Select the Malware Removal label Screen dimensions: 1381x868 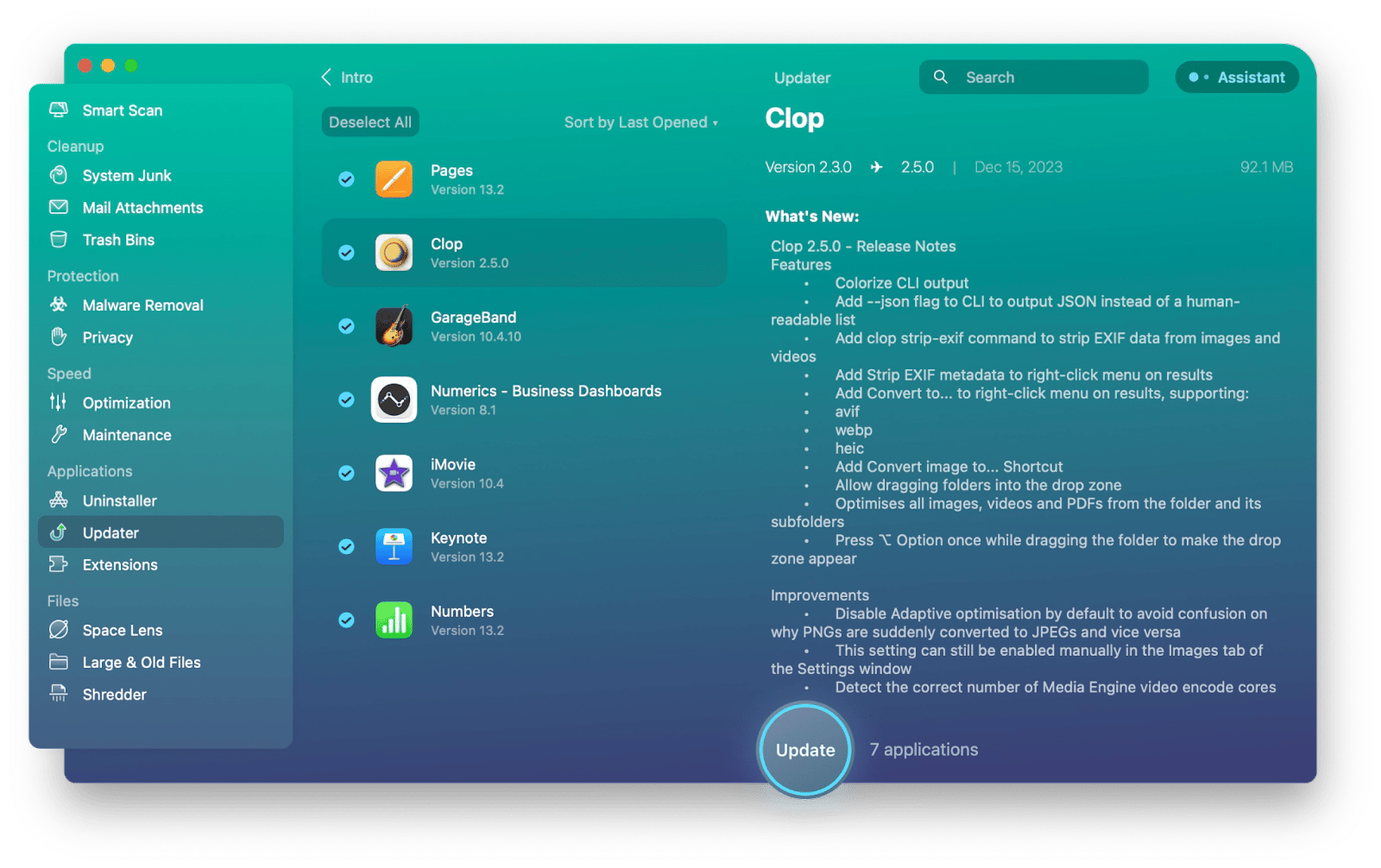pos(142,305)
